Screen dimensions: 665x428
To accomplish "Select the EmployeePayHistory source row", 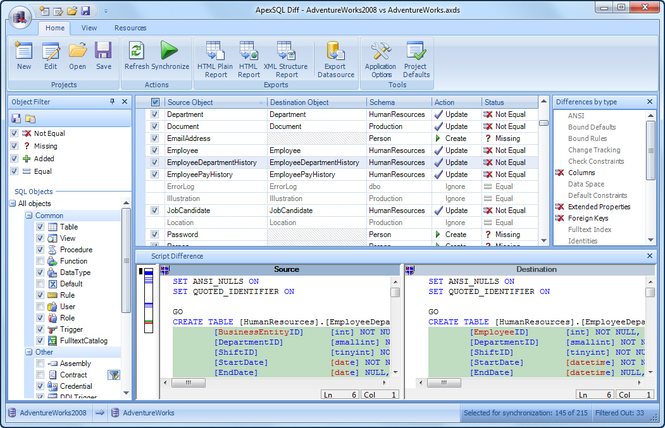I will (x=200, y=174).
